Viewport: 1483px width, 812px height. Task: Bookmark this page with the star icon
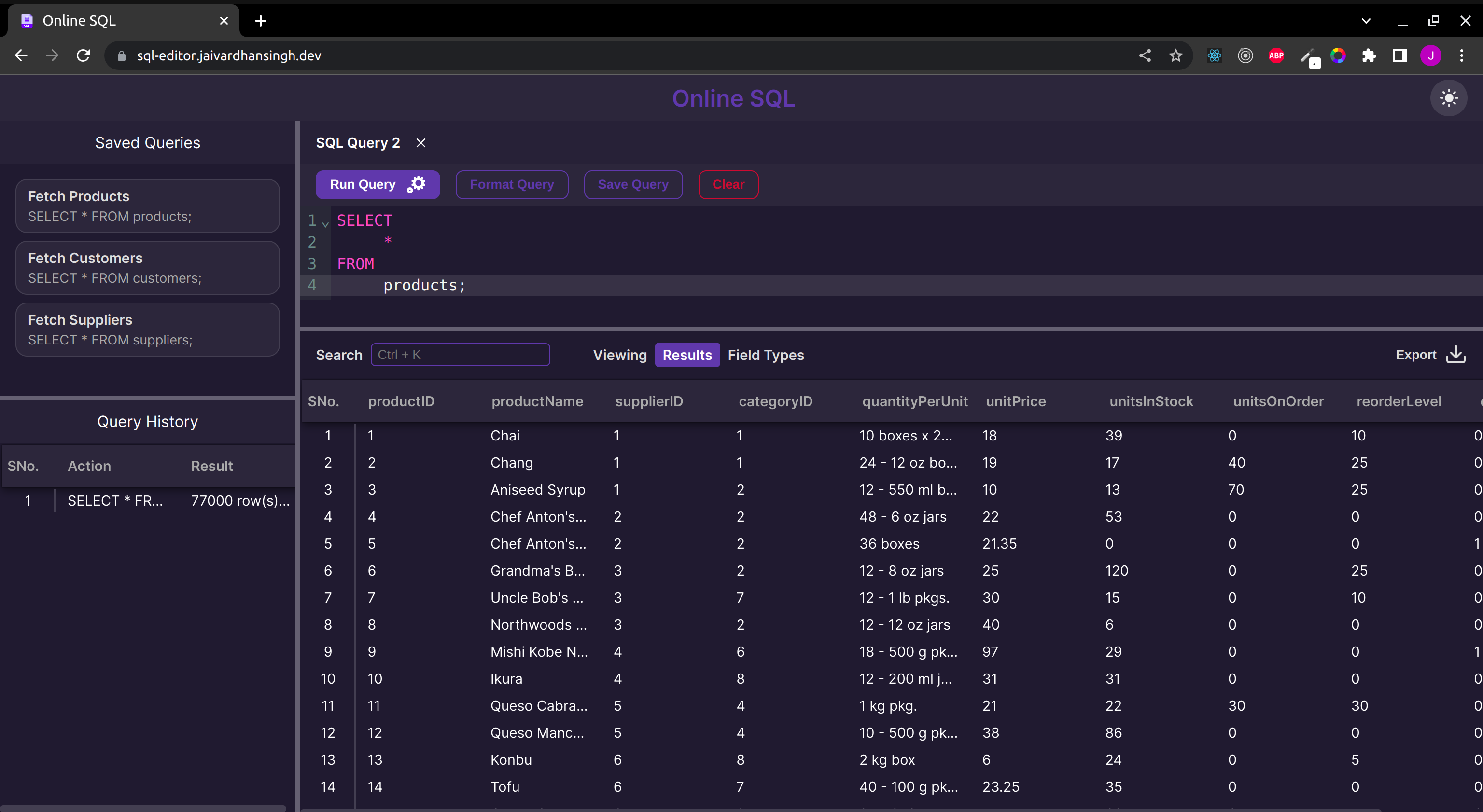[1175, 56]
